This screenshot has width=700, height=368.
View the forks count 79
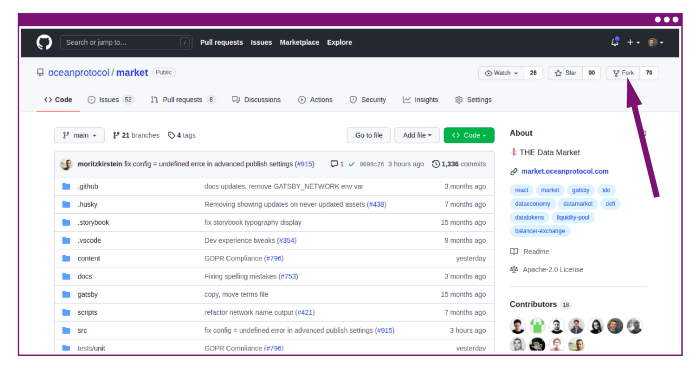point(649,73)
